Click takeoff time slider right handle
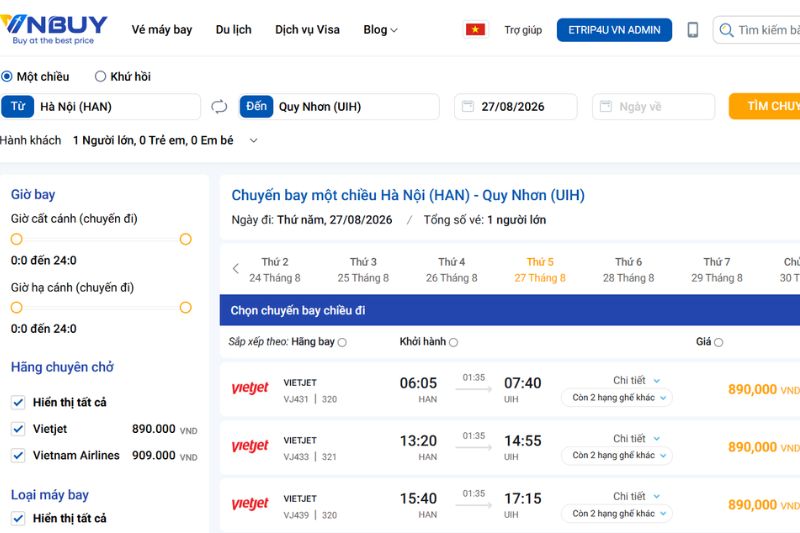Screen dimensions: 800x533 point(185,239)
